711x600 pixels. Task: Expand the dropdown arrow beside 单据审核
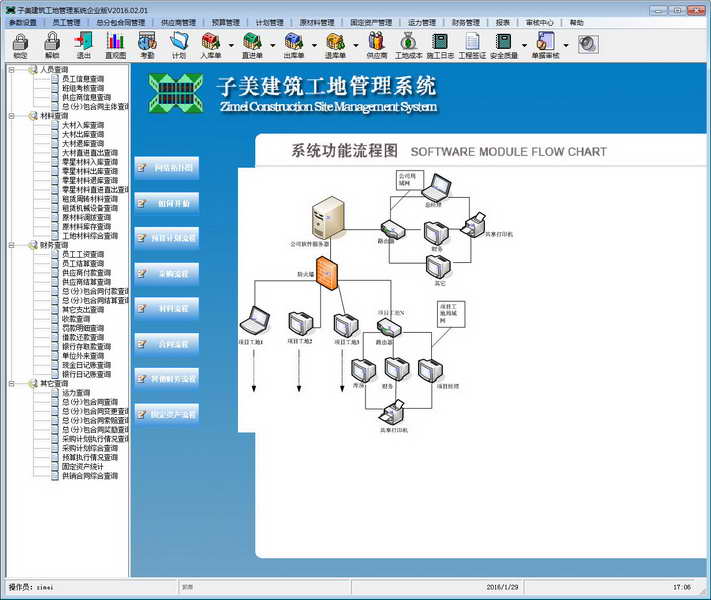pyautogui.click(x=566, y=44)
